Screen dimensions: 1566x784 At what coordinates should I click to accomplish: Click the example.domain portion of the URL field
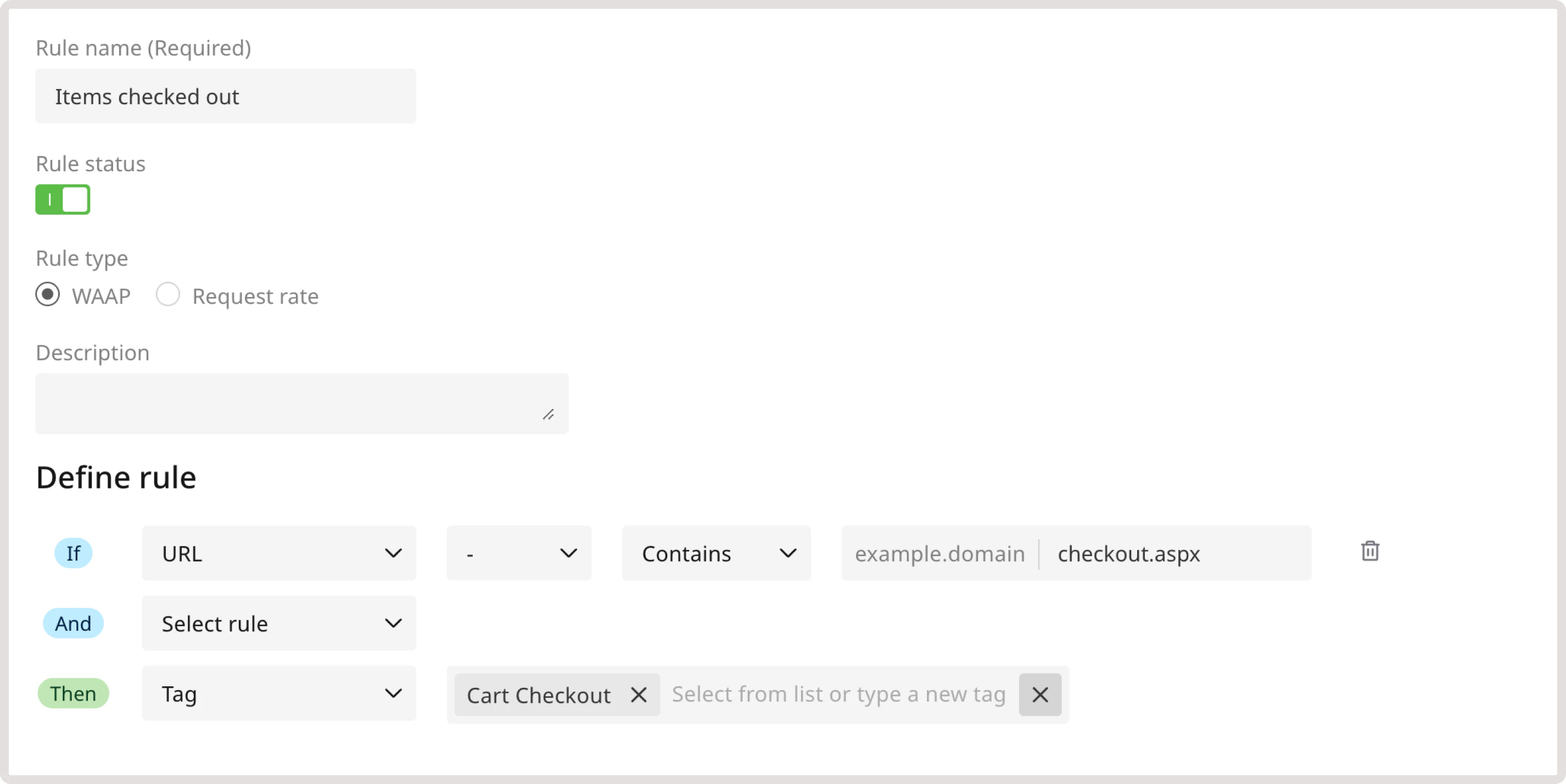940,553
